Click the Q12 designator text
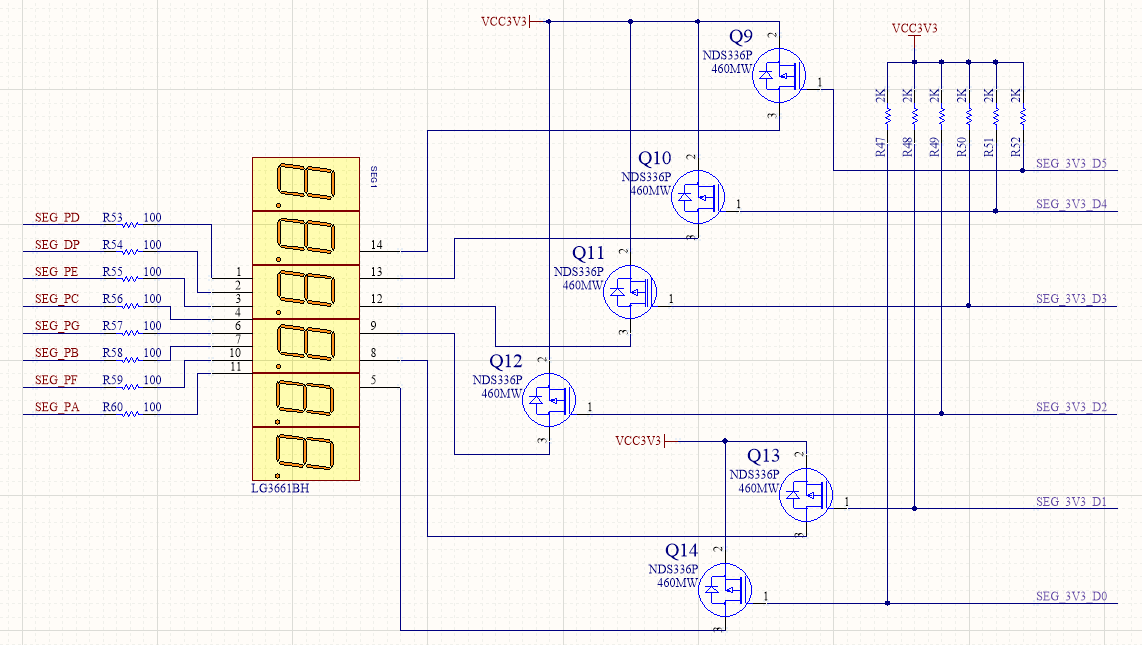The width and height of the screenshot is (1142, 645). (x=505, y=362)
